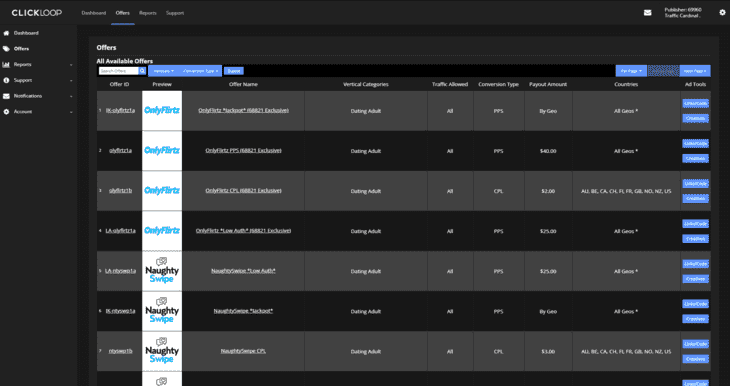Screen dimensions: 730x386
Task: Open the Conversion Type filter dropdown
Action: [200, 71]
